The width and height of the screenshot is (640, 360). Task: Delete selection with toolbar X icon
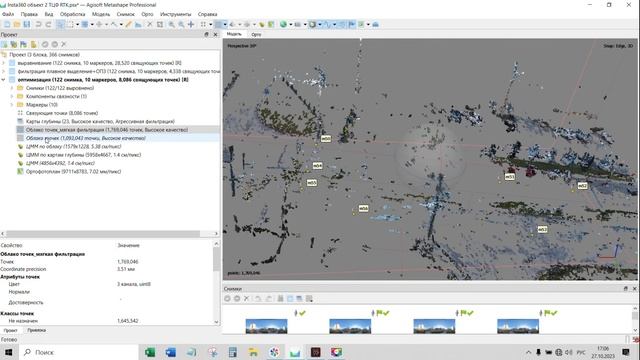point(149,24)
